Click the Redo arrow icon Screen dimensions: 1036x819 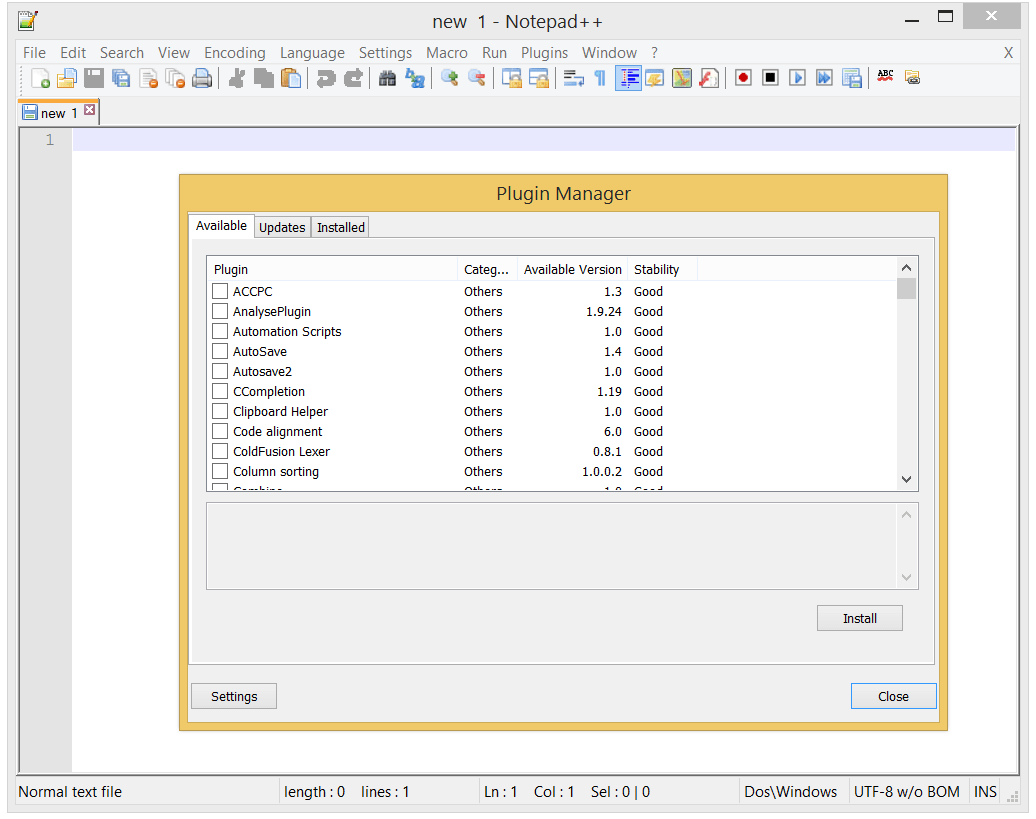point(353,78)
